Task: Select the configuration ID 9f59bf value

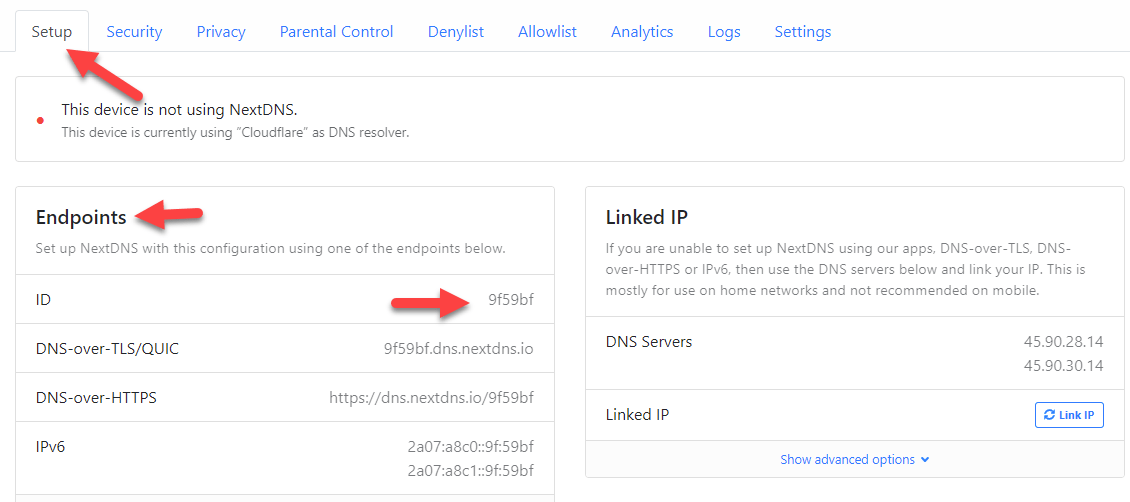Action: (511, 300)
